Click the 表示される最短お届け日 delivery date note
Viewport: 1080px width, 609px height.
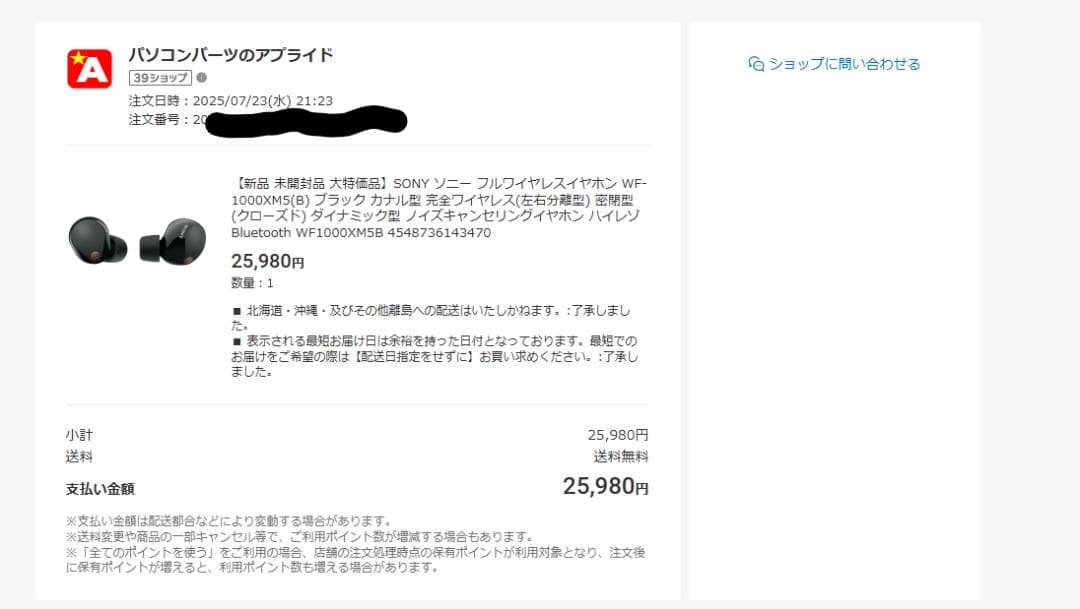click(x=435, y=356)
